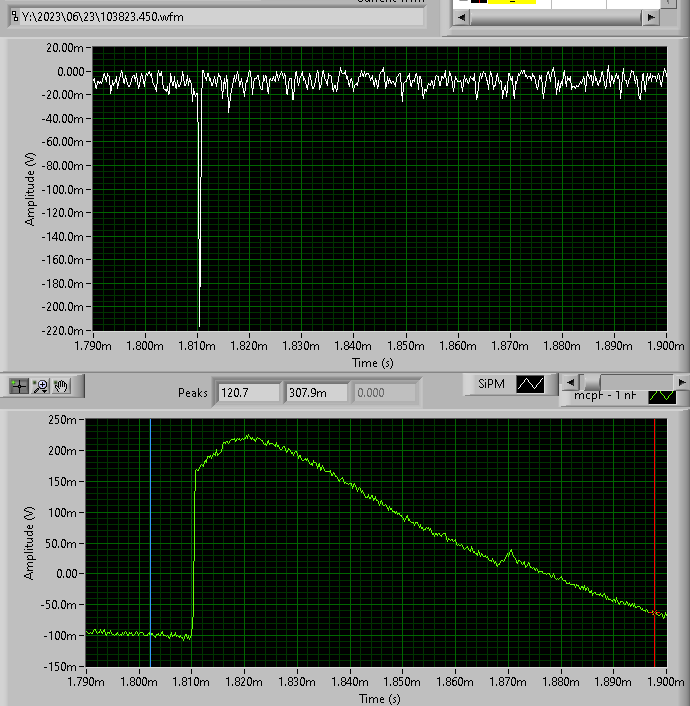The height and width of the screenshot is (706, 690).
Task: Click the Peaks field showing 307.9m
Action: point(317,393)
